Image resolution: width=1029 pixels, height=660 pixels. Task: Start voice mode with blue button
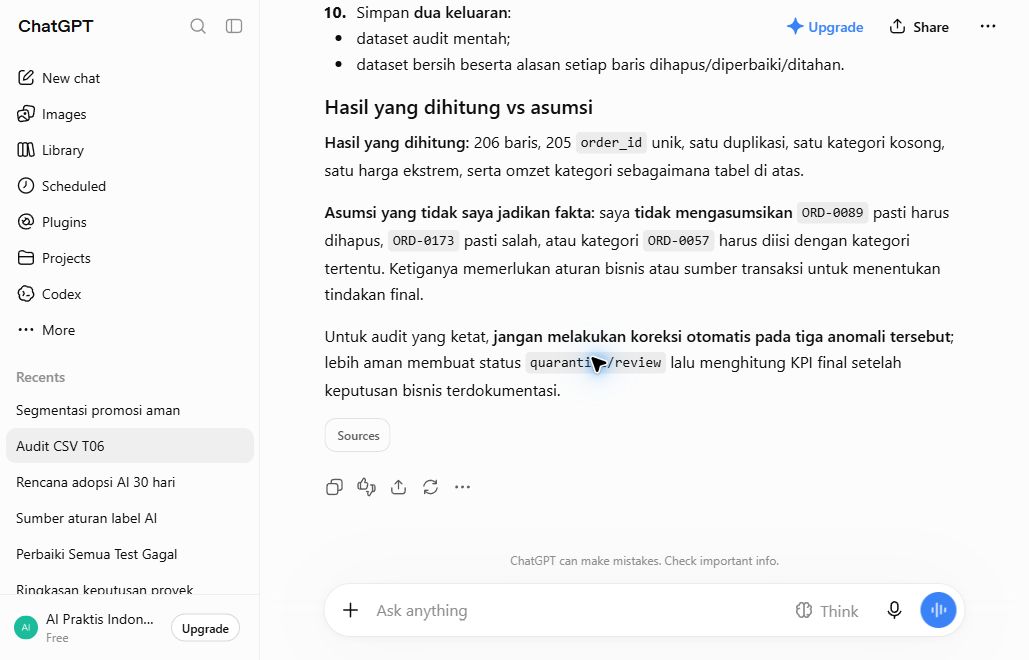tap(938, 610)
